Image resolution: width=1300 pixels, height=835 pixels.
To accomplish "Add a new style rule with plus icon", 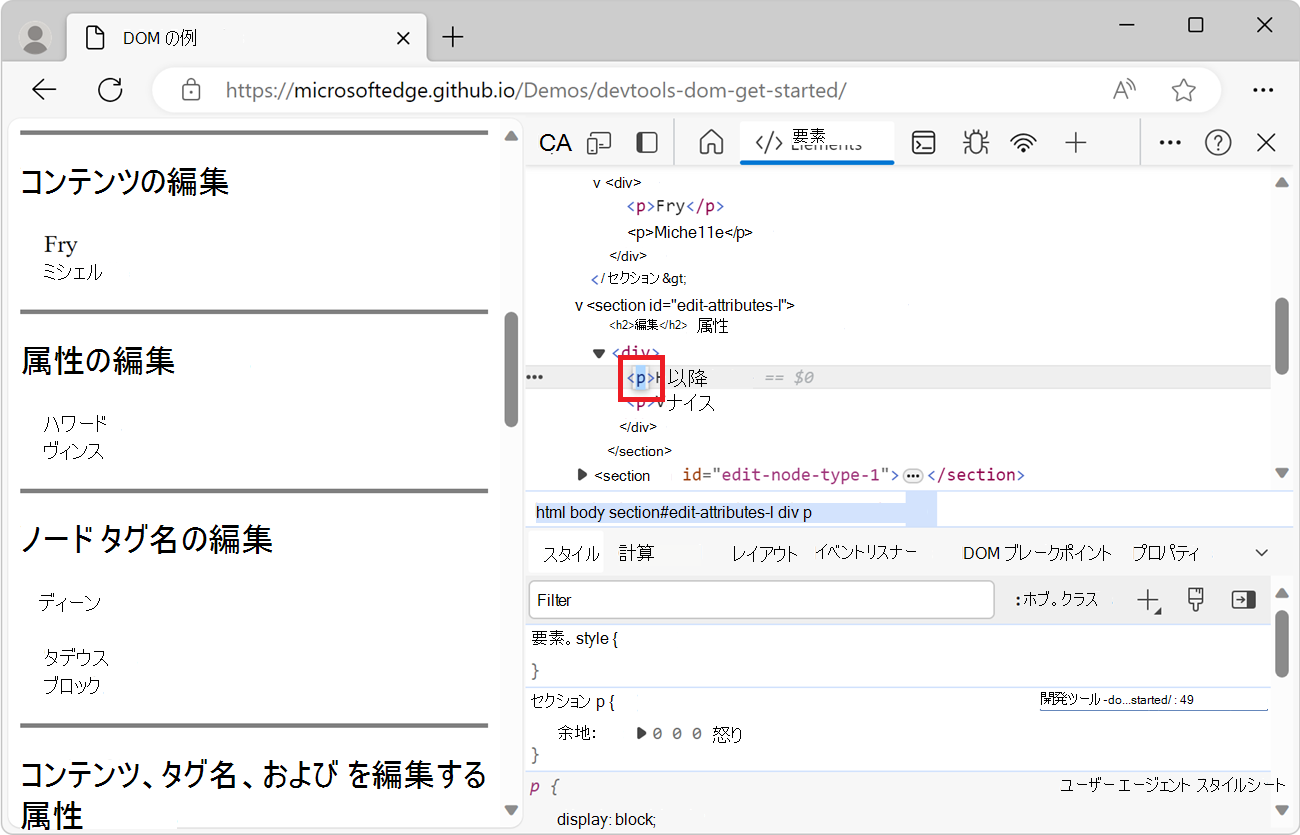I will pyautogui.click(x=1148, y=600).
